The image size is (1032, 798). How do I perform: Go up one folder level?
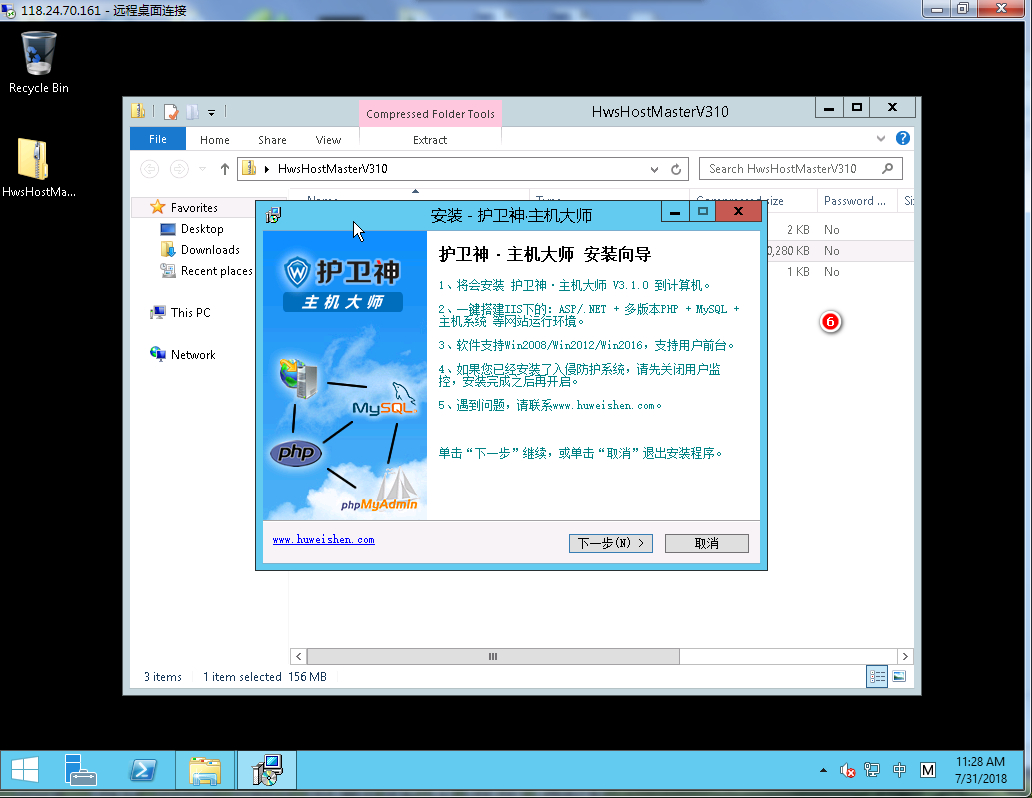pyautogui.click(x=225, y=170)
